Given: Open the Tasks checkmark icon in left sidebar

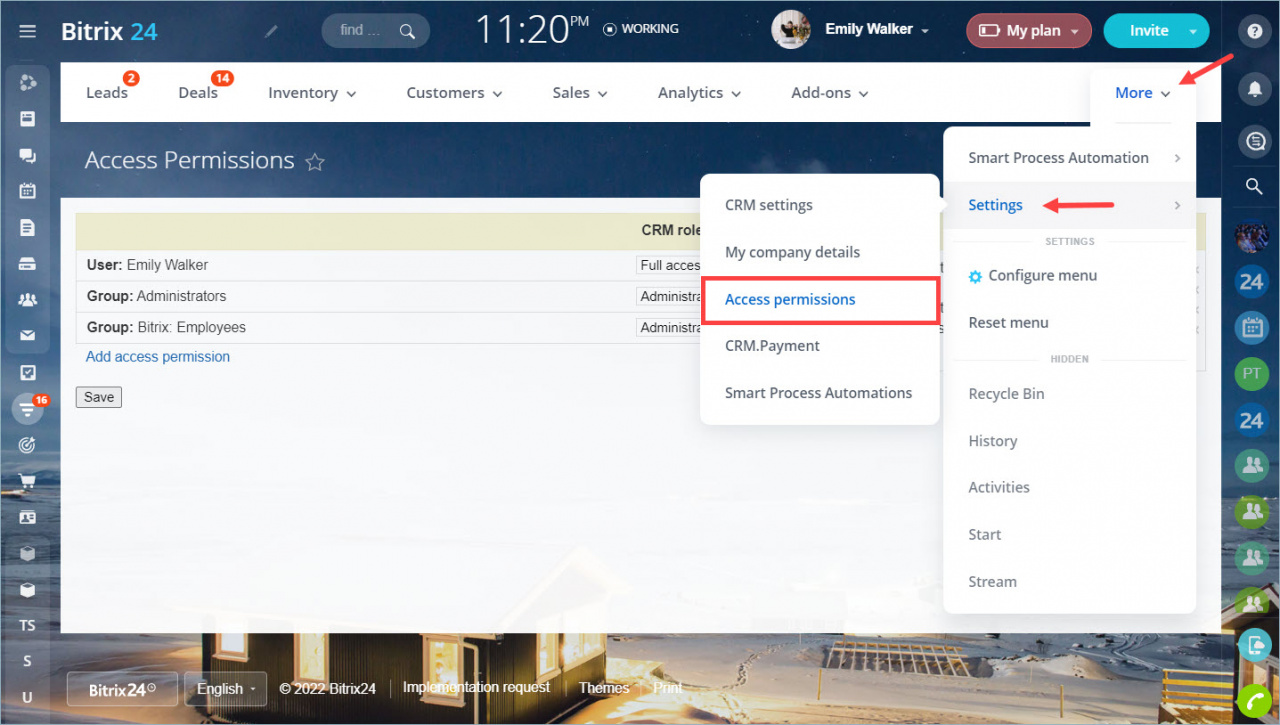Looking at the screenshot, I should [28, 372].
